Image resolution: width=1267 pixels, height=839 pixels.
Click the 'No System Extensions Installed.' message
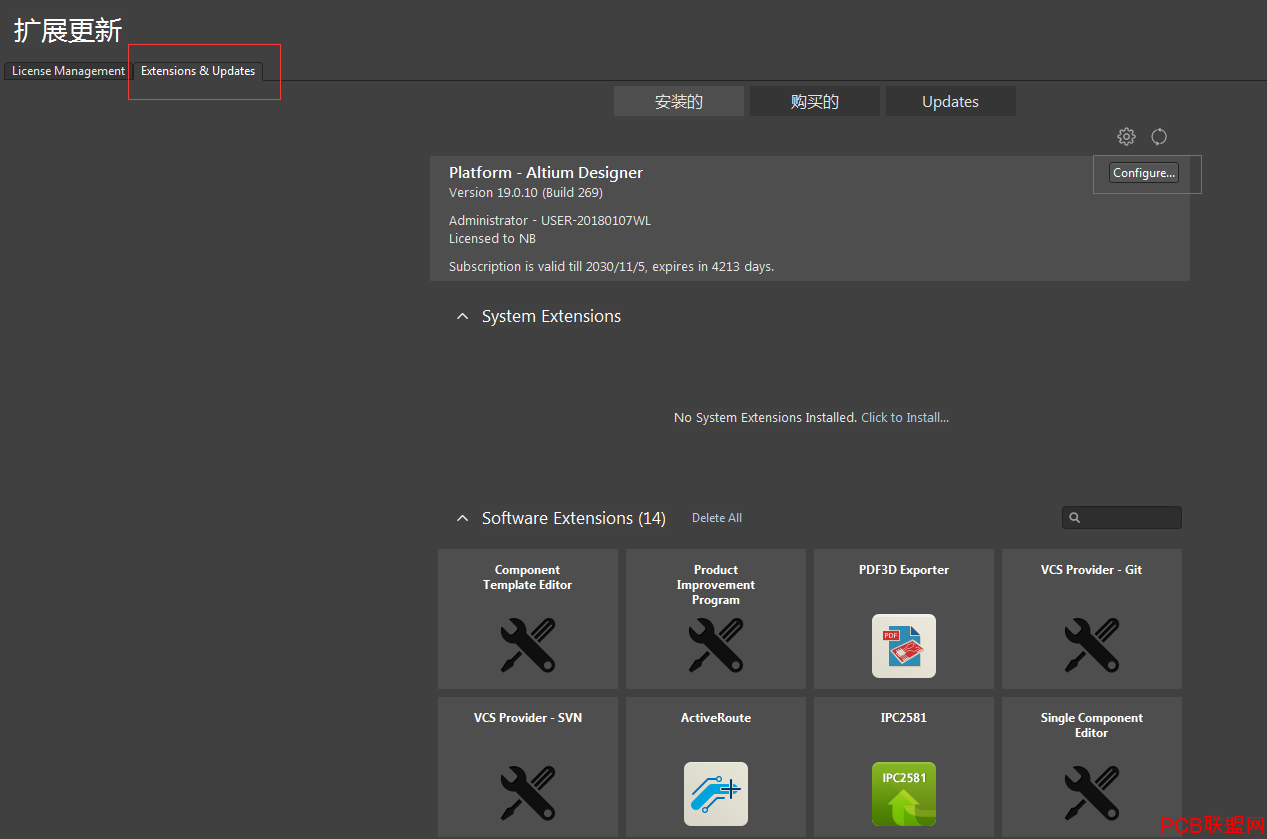pos(766,417)
